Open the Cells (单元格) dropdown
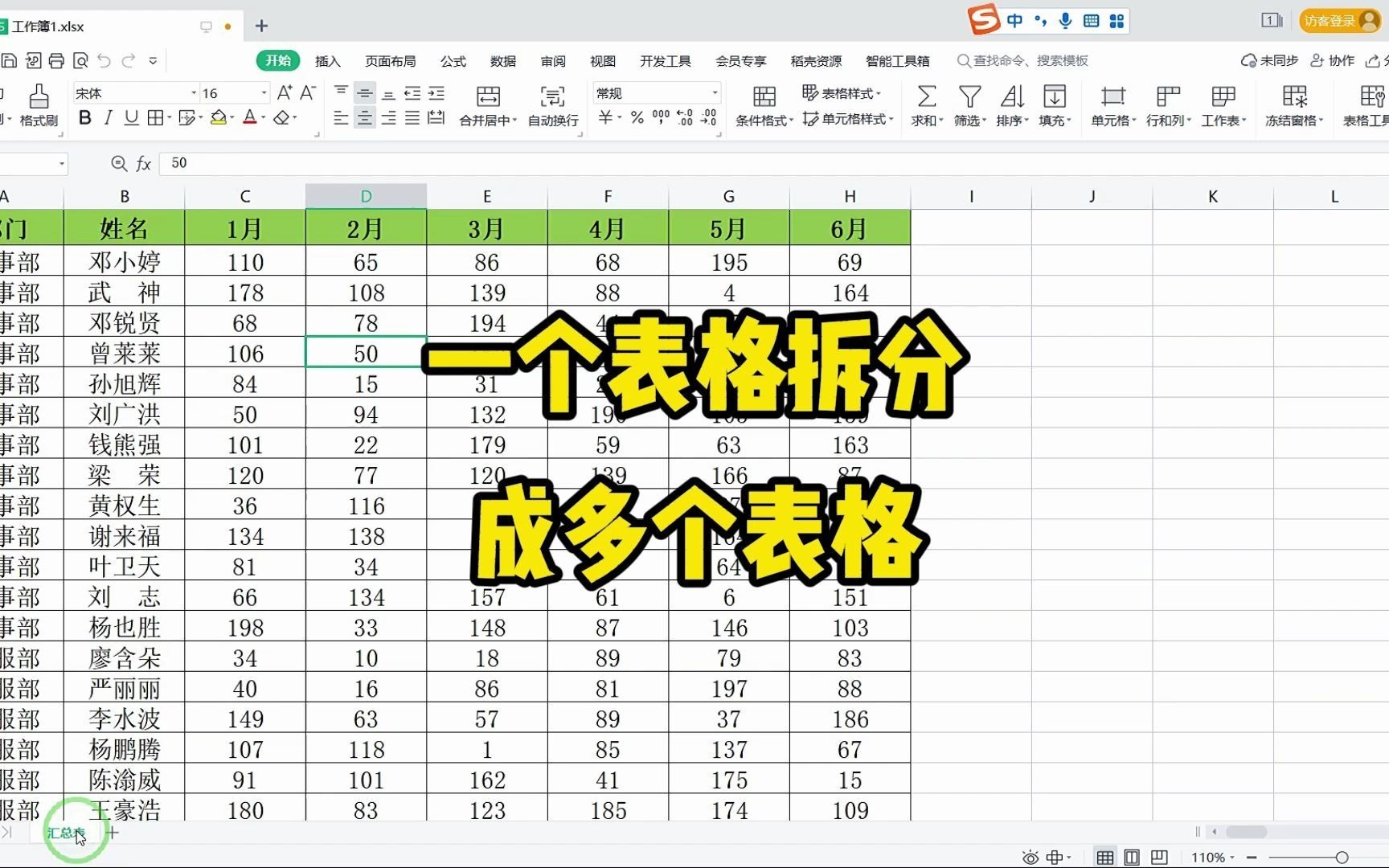 click(1113, 105)
